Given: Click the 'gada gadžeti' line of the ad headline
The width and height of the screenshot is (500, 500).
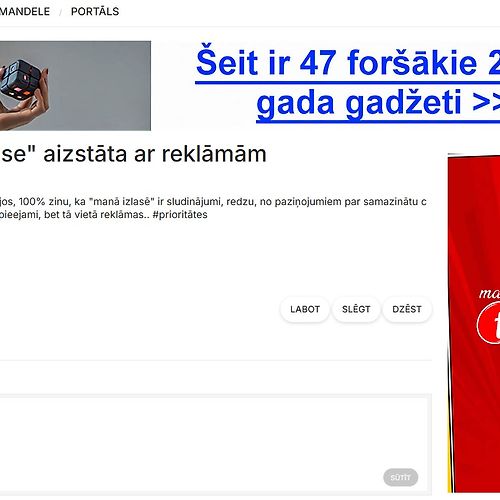Looking at the screenshot, I should click(x=378, y=102).
